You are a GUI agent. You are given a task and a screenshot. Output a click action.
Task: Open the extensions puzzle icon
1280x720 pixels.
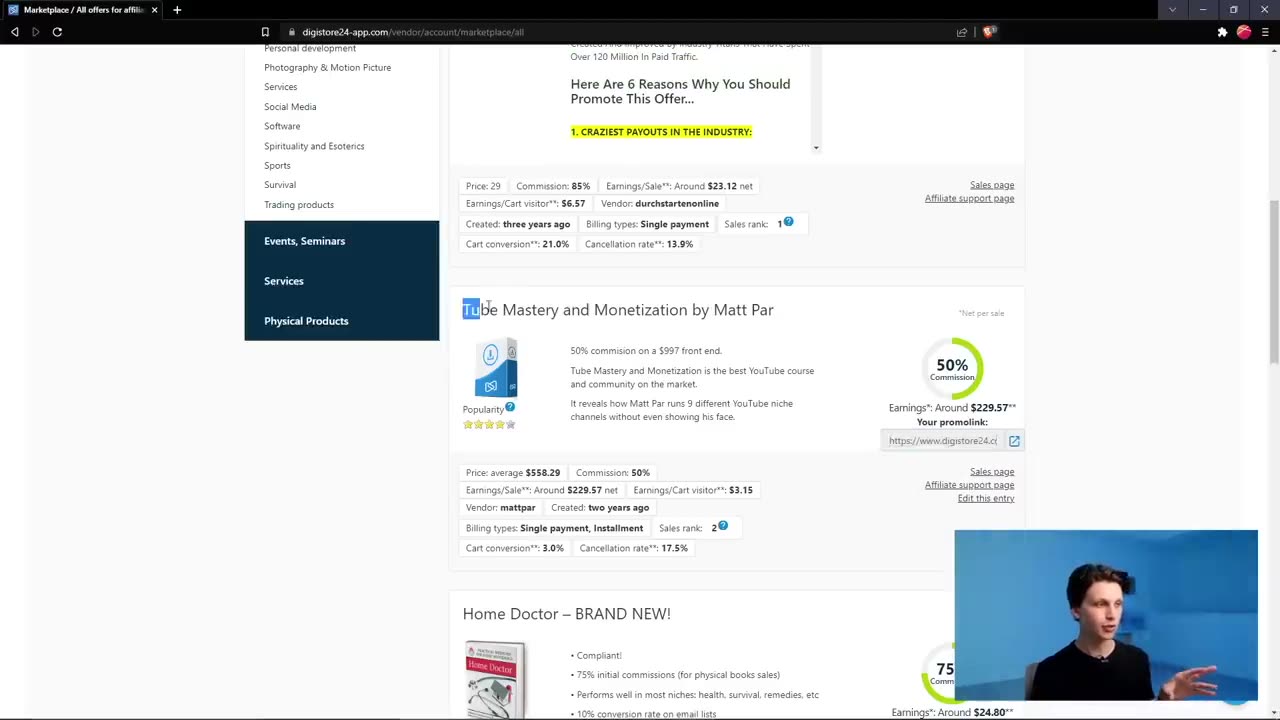click(x=1222, y=32)
